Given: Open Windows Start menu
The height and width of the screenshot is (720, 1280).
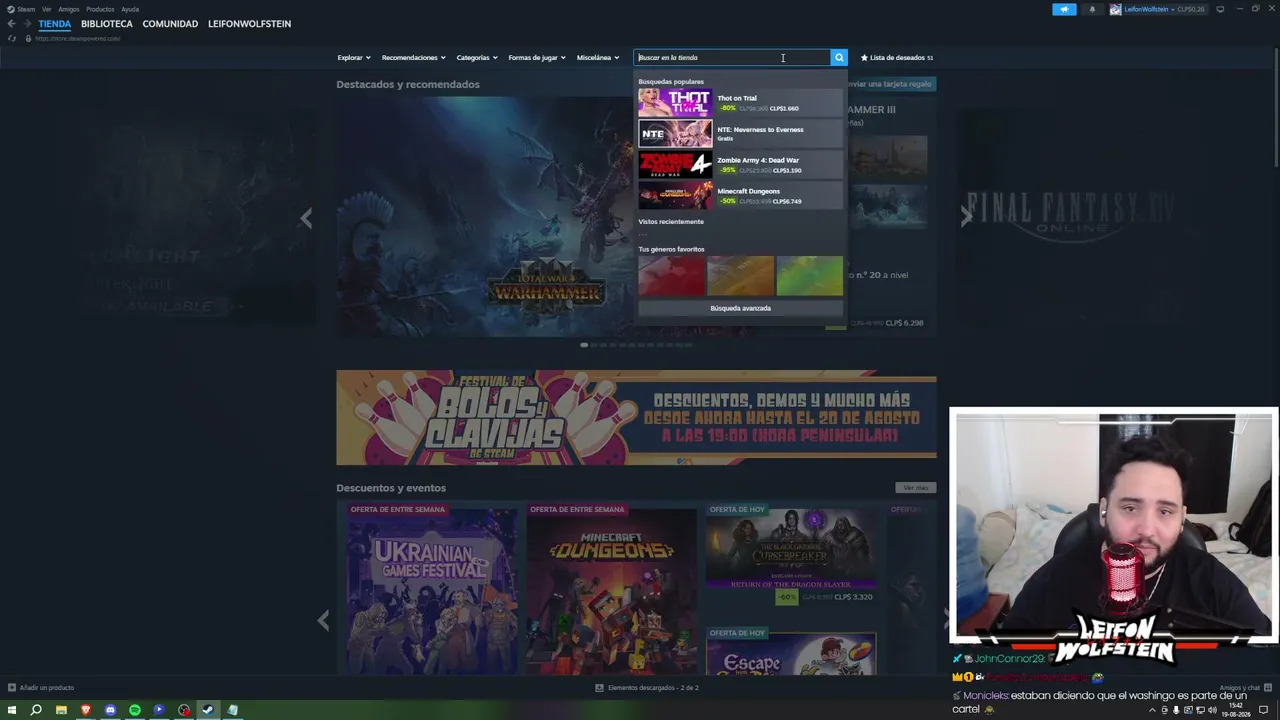Looking at the screenshot, I should pos(11,710).
